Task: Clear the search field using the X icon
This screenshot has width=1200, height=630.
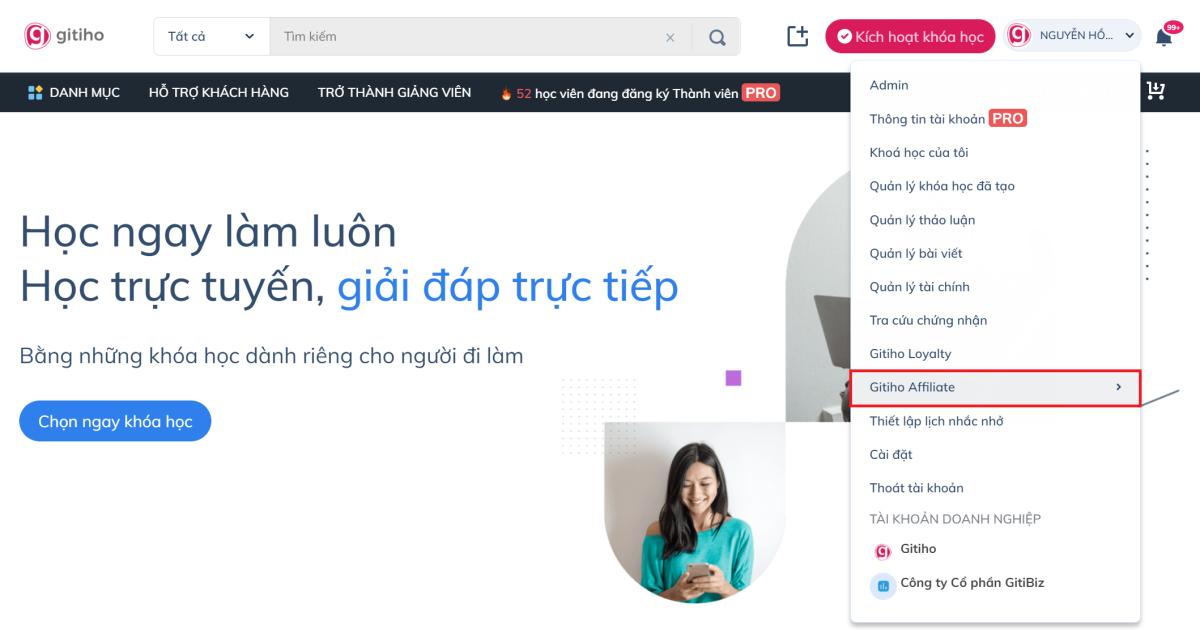Action: point(670,35)
